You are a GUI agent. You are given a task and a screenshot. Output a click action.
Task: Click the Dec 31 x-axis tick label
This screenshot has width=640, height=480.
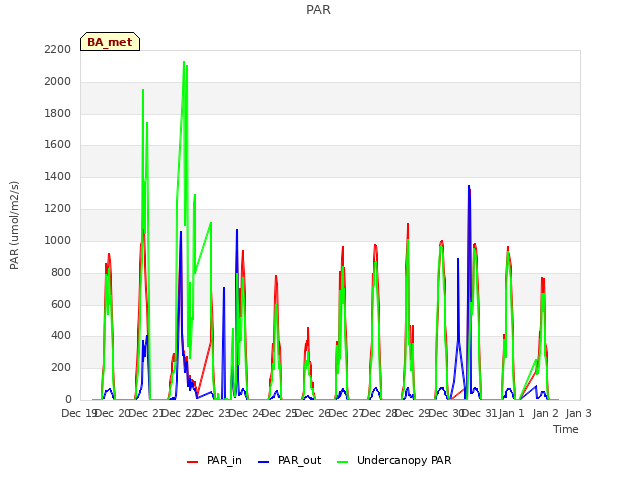tap(479, 413)
